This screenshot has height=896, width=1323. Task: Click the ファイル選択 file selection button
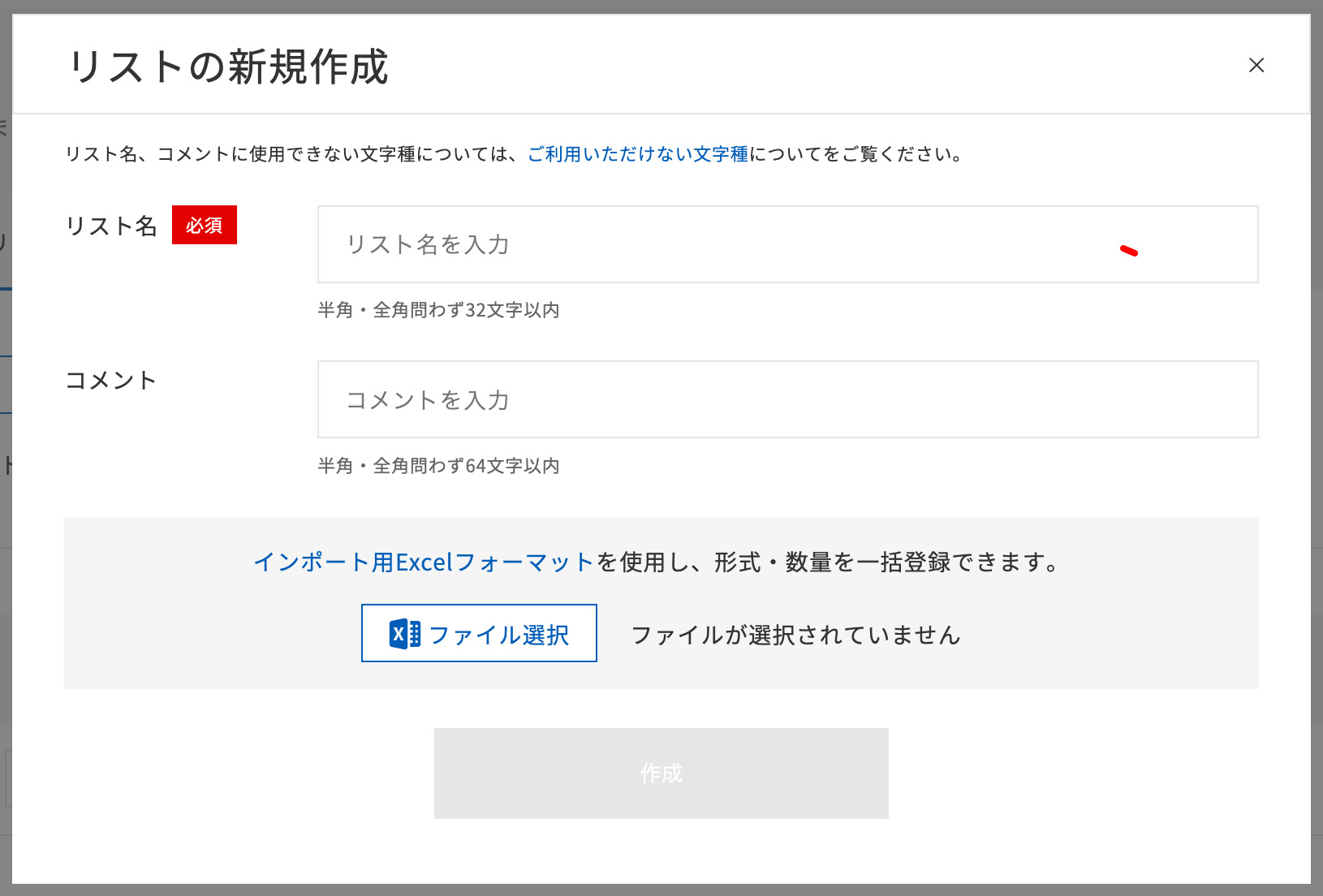[x=478, y=634]
